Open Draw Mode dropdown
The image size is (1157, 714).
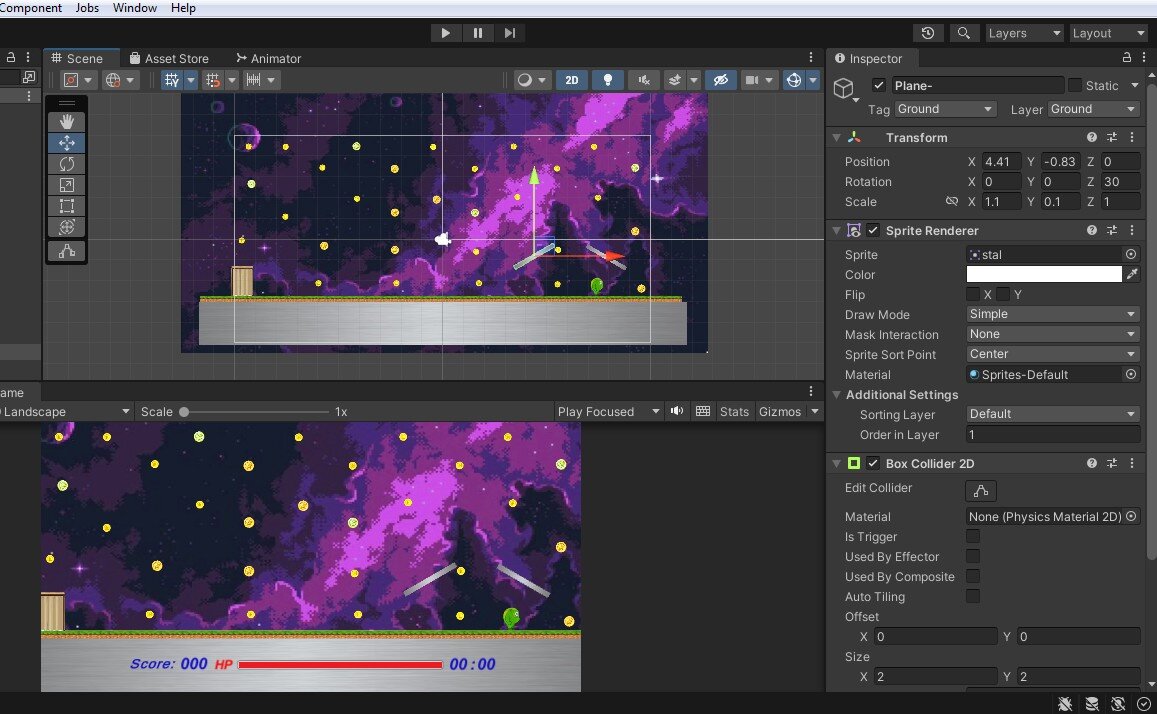point(1053,313)
